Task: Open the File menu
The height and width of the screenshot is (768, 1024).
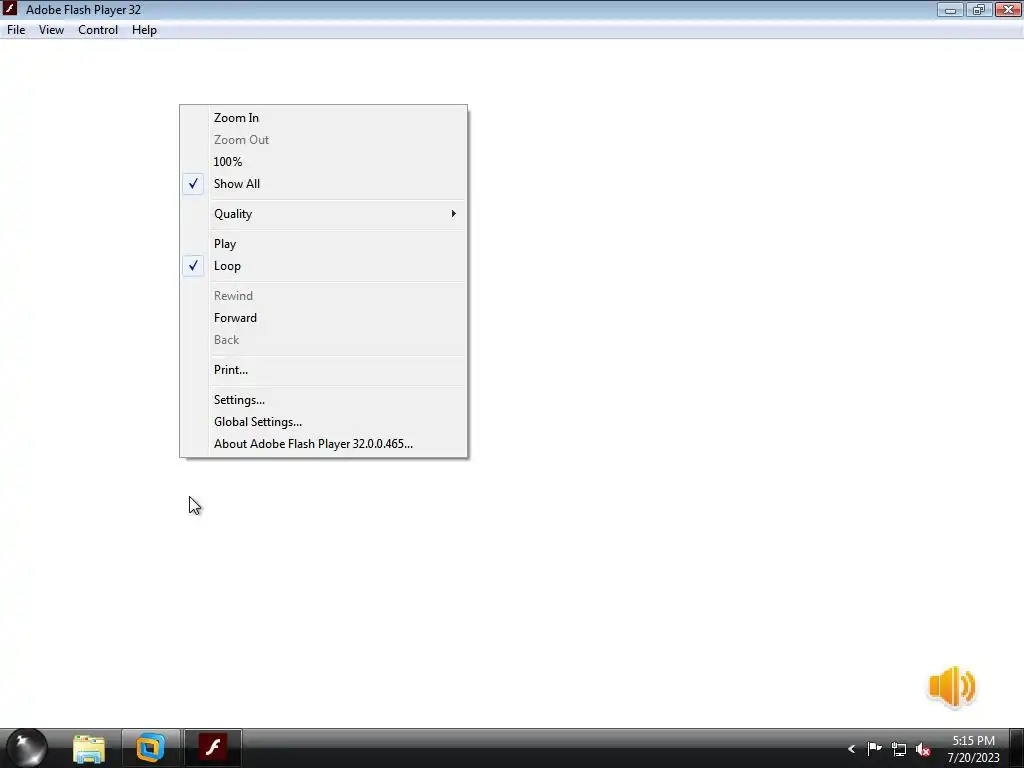Action: click(16, 30)
